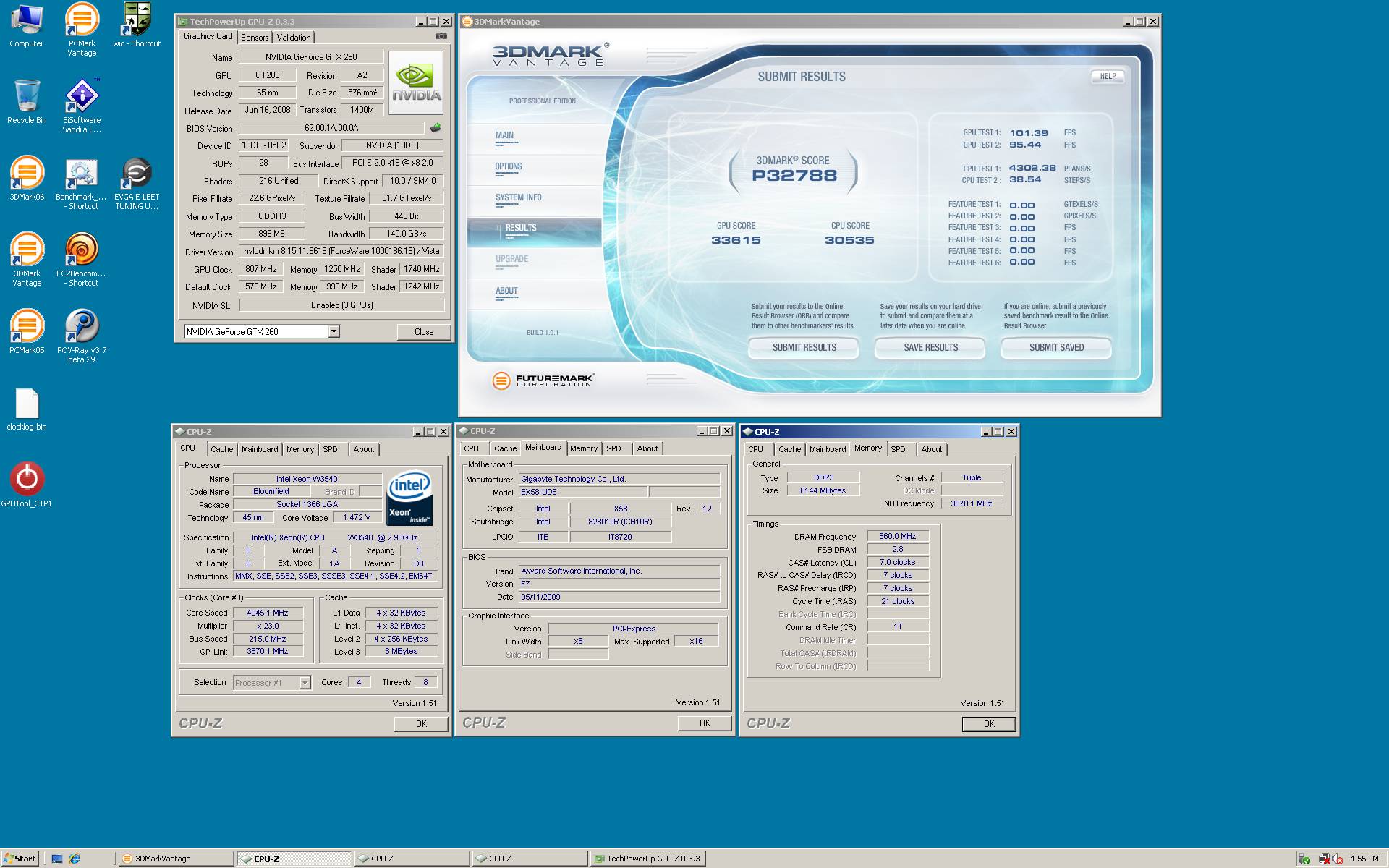Click the NVIDIA logo in GPU-Z
Screen dimensions: 1389x868
(x=416, y=82)
